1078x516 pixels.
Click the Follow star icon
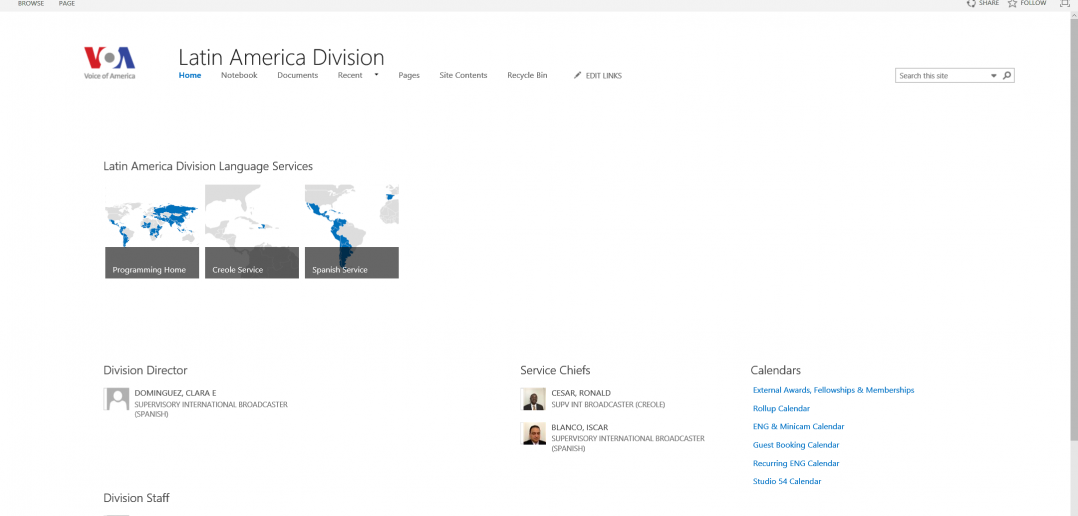[1012, 3]
